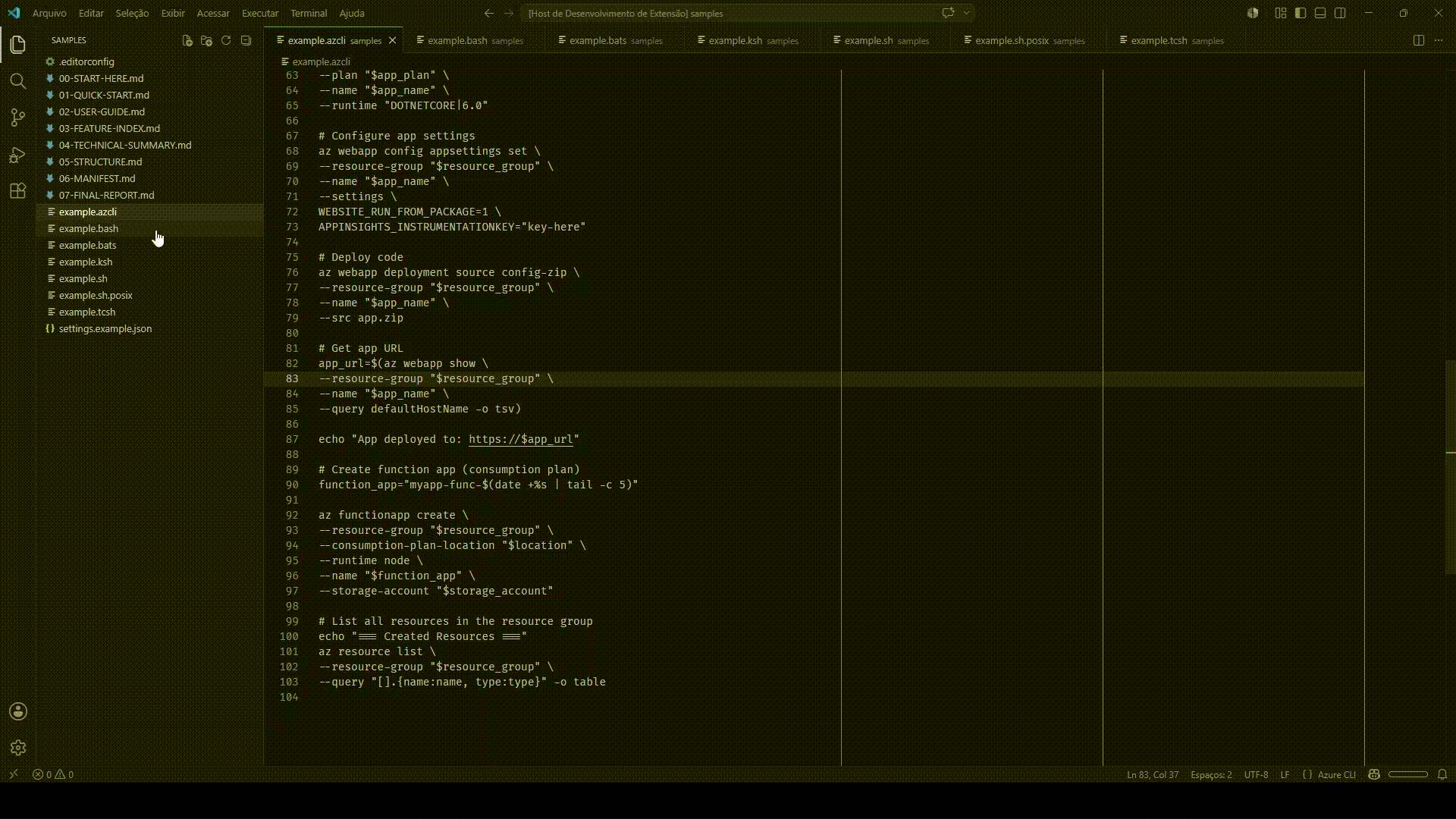This screenshot has width=1456, height=819.
Task: Toggle the primary sidebar visibility
Action: (x=1301, y=13)
